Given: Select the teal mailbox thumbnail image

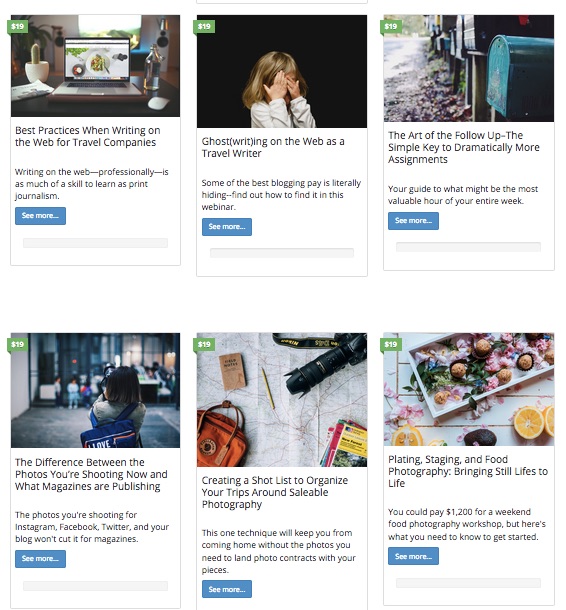Looking at the screenshot, I should tap(469, 68).
